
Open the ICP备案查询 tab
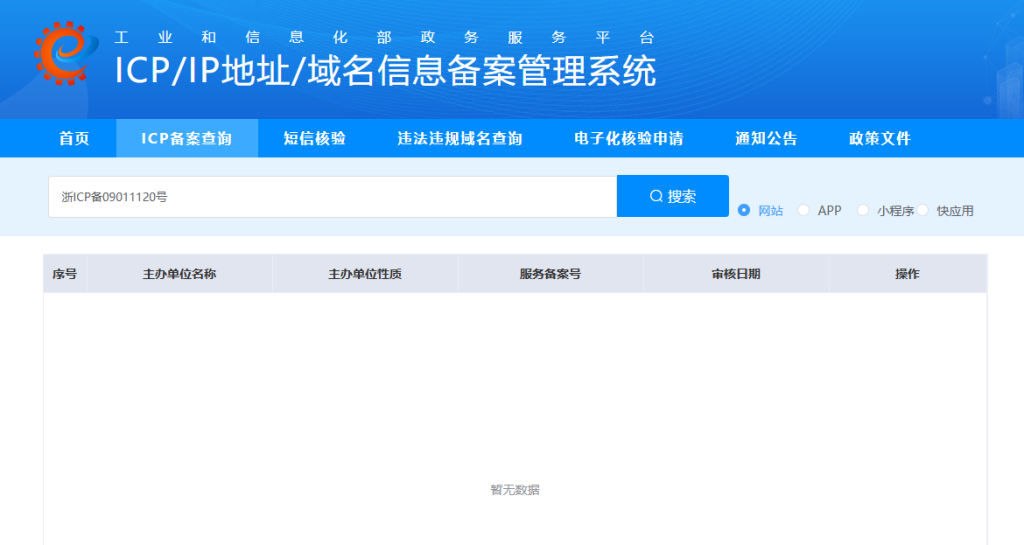click(187, 139)
